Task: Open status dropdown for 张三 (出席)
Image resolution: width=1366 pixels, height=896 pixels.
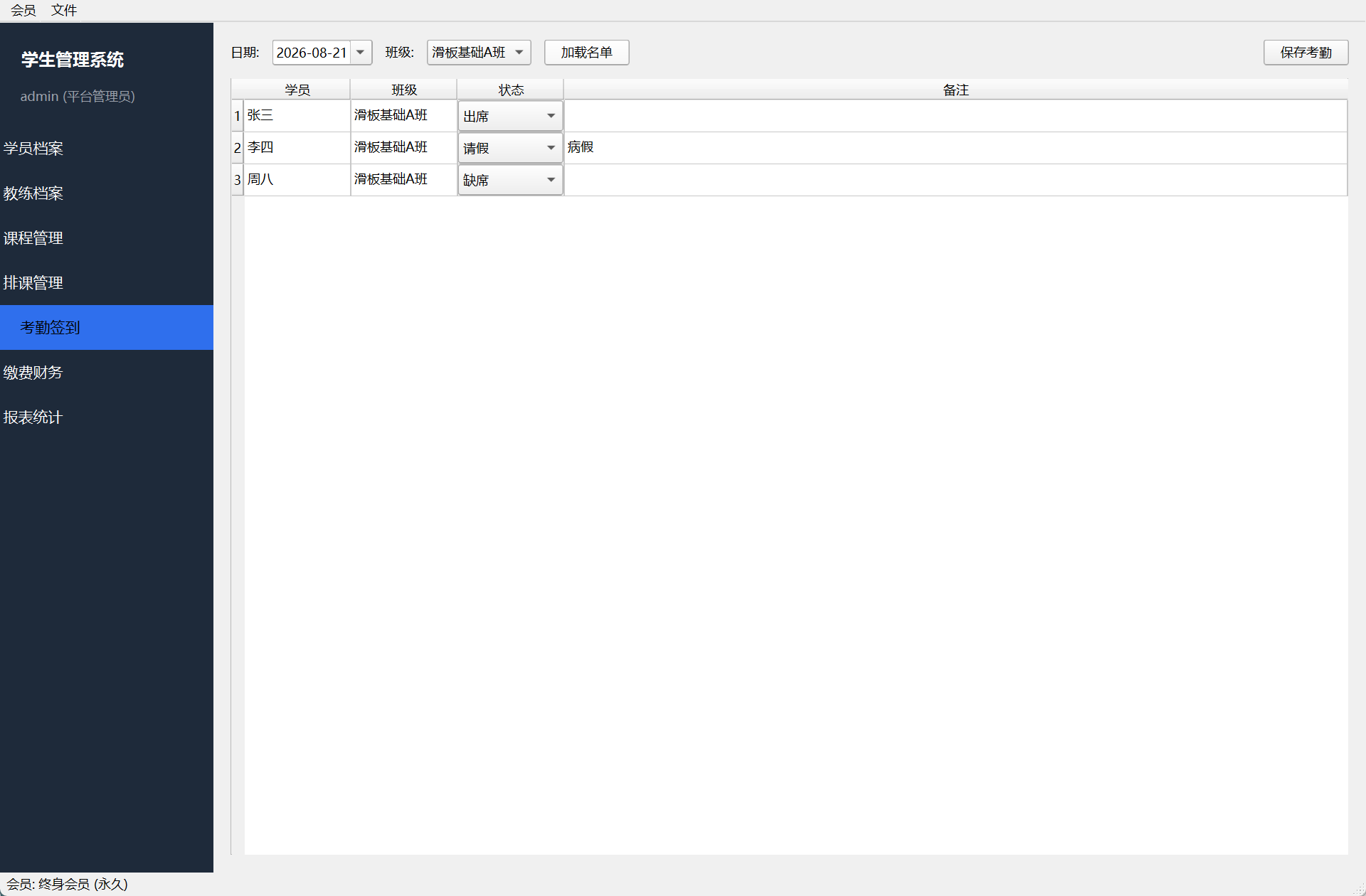Action: 510,116
